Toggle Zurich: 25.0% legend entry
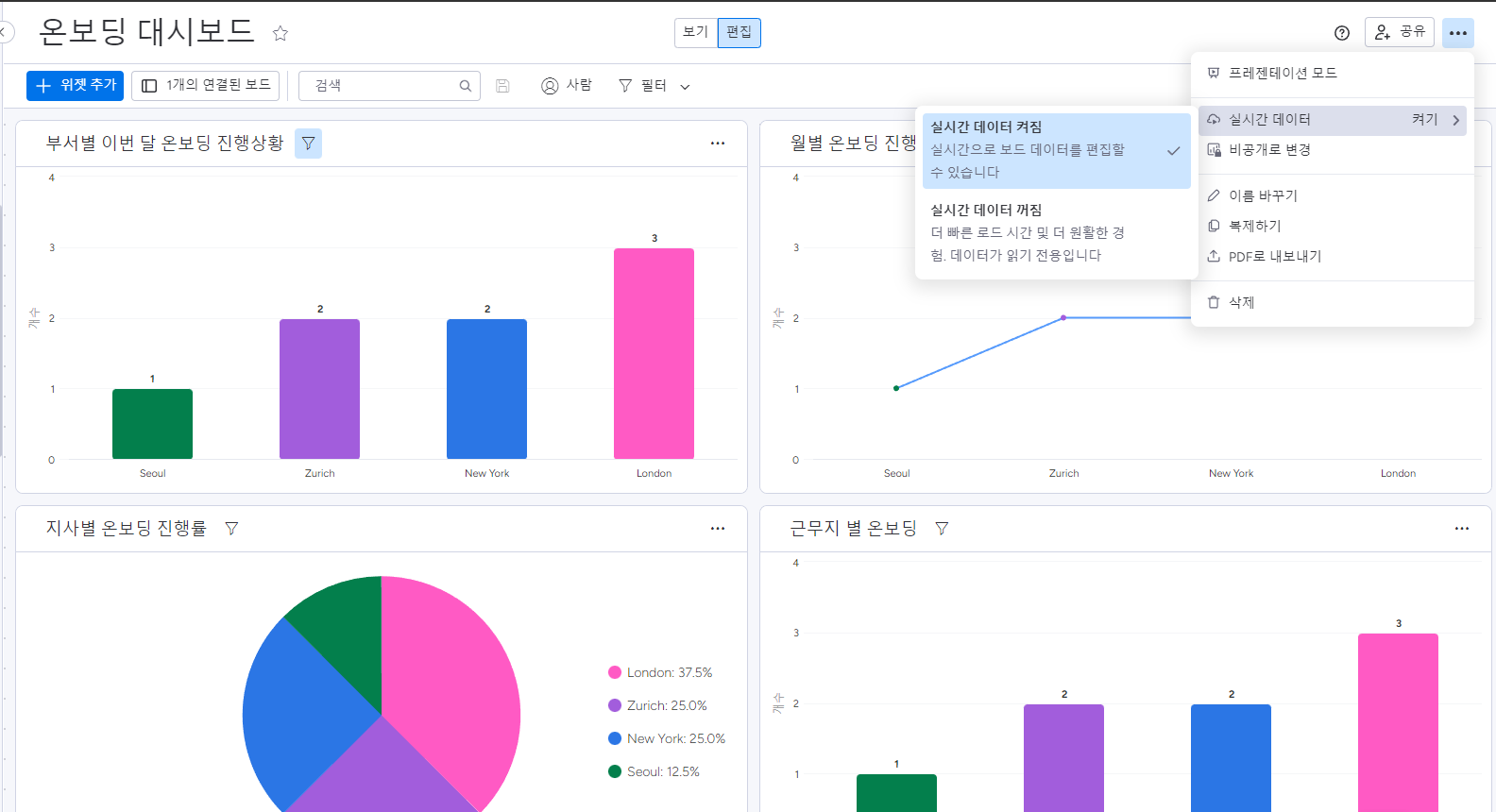The width and height of the screenshot is (1496, 812). [x=657, y=706]
